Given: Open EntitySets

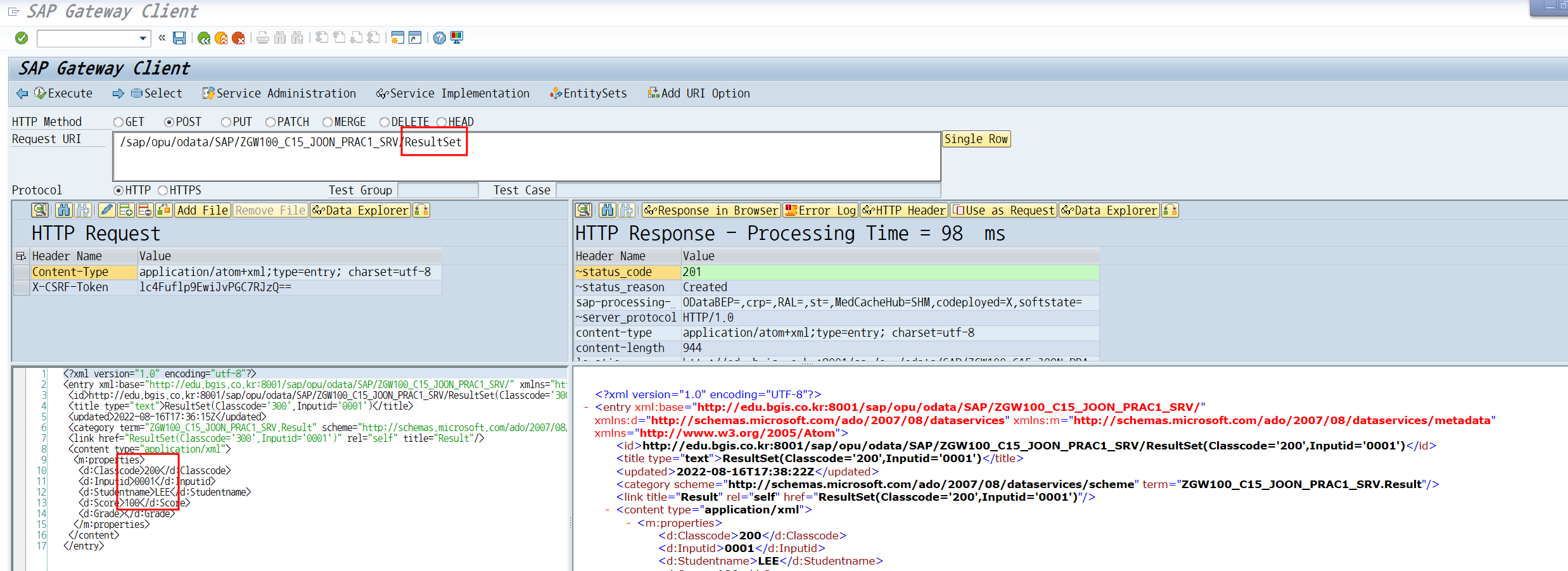Looking at the screenshot, I should coord(589,94).
